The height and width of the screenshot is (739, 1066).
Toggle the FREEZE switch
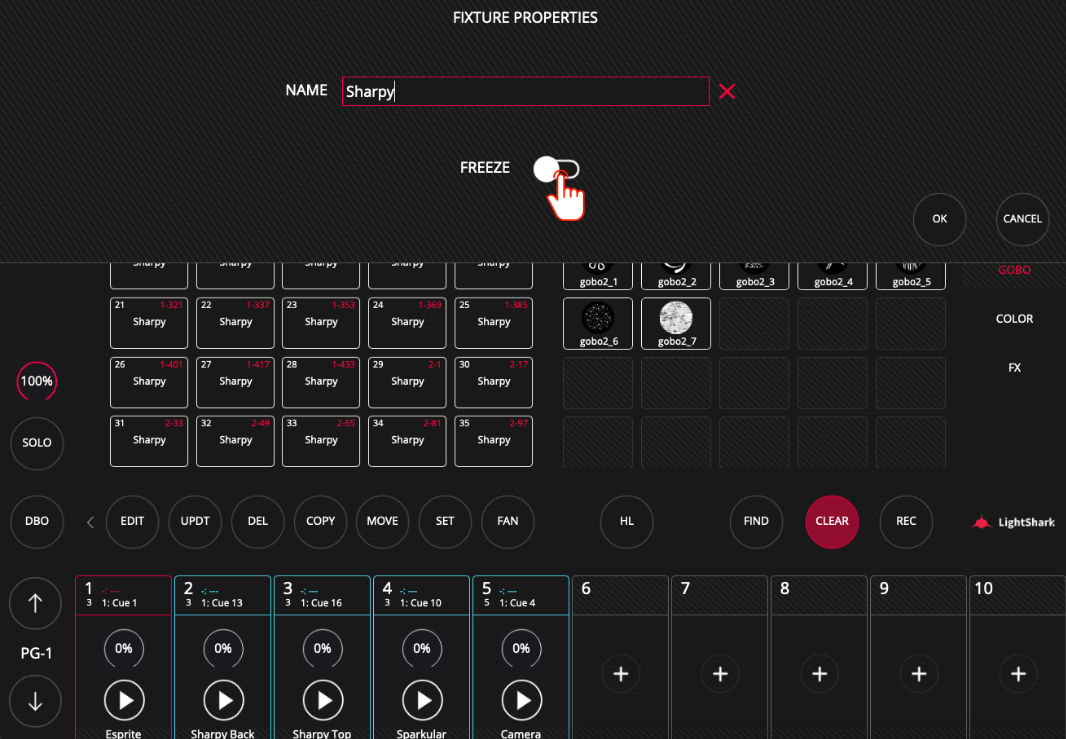[556, 169]
